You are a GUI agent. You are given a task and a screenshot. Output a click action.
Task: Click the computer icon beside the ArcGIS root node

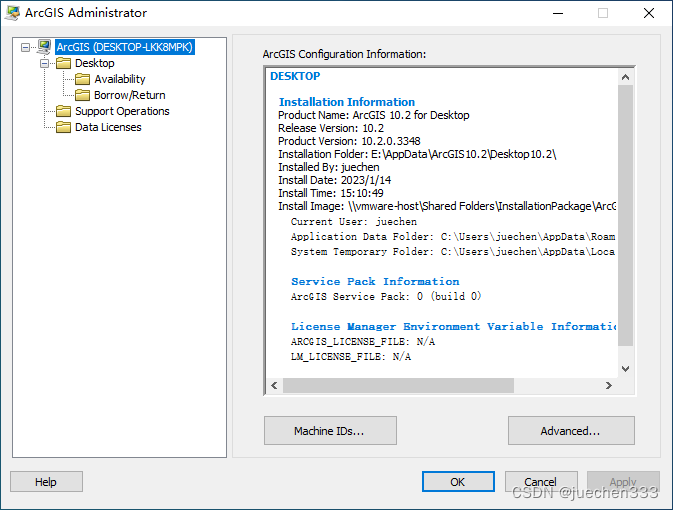44,47
